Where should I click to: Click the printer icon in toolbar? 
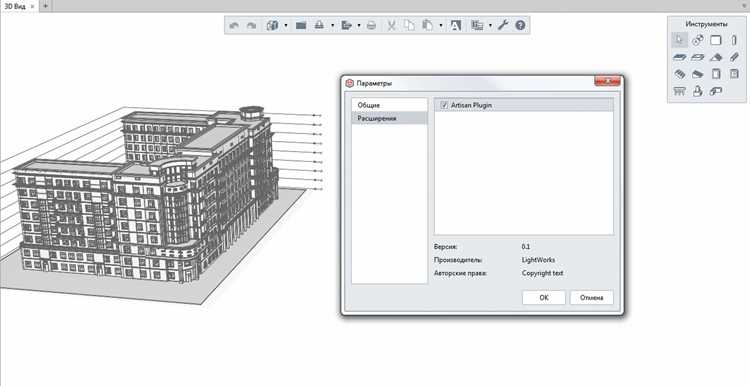(371, 25)
